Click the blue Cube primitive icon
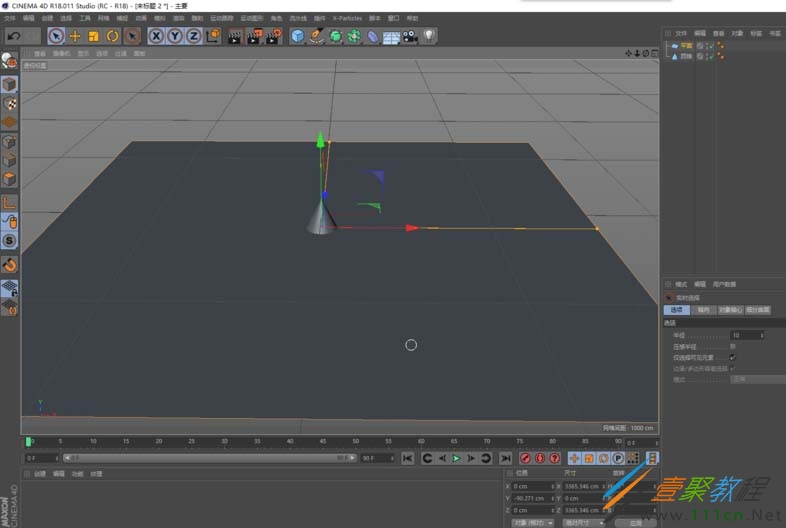This screenshot has width=786, height=528. click(x=297, y=36)
